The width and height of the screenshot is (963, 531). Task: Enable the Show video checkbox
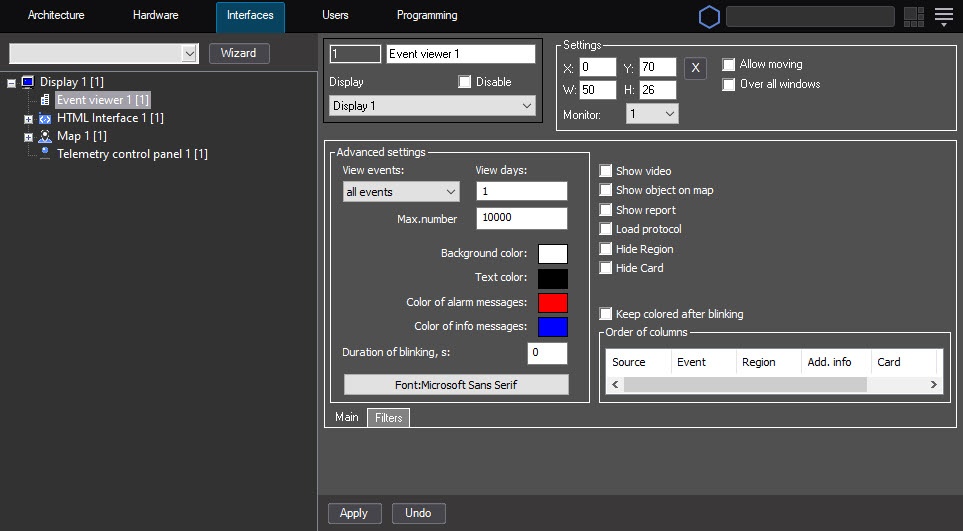tap(606, 171)
